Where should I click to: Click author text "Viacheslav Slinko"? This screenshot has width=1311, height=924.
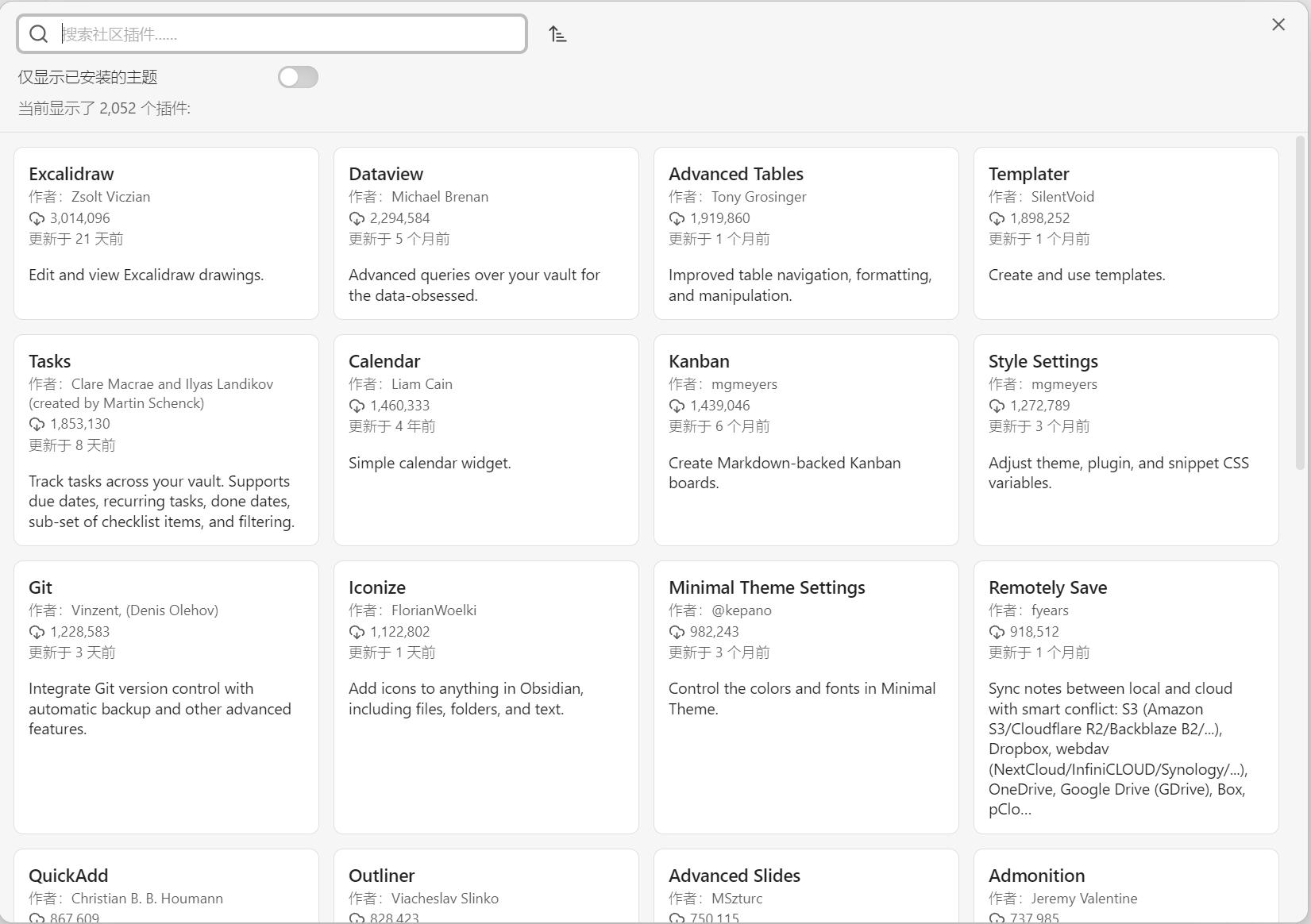click(x=445, y=899)
